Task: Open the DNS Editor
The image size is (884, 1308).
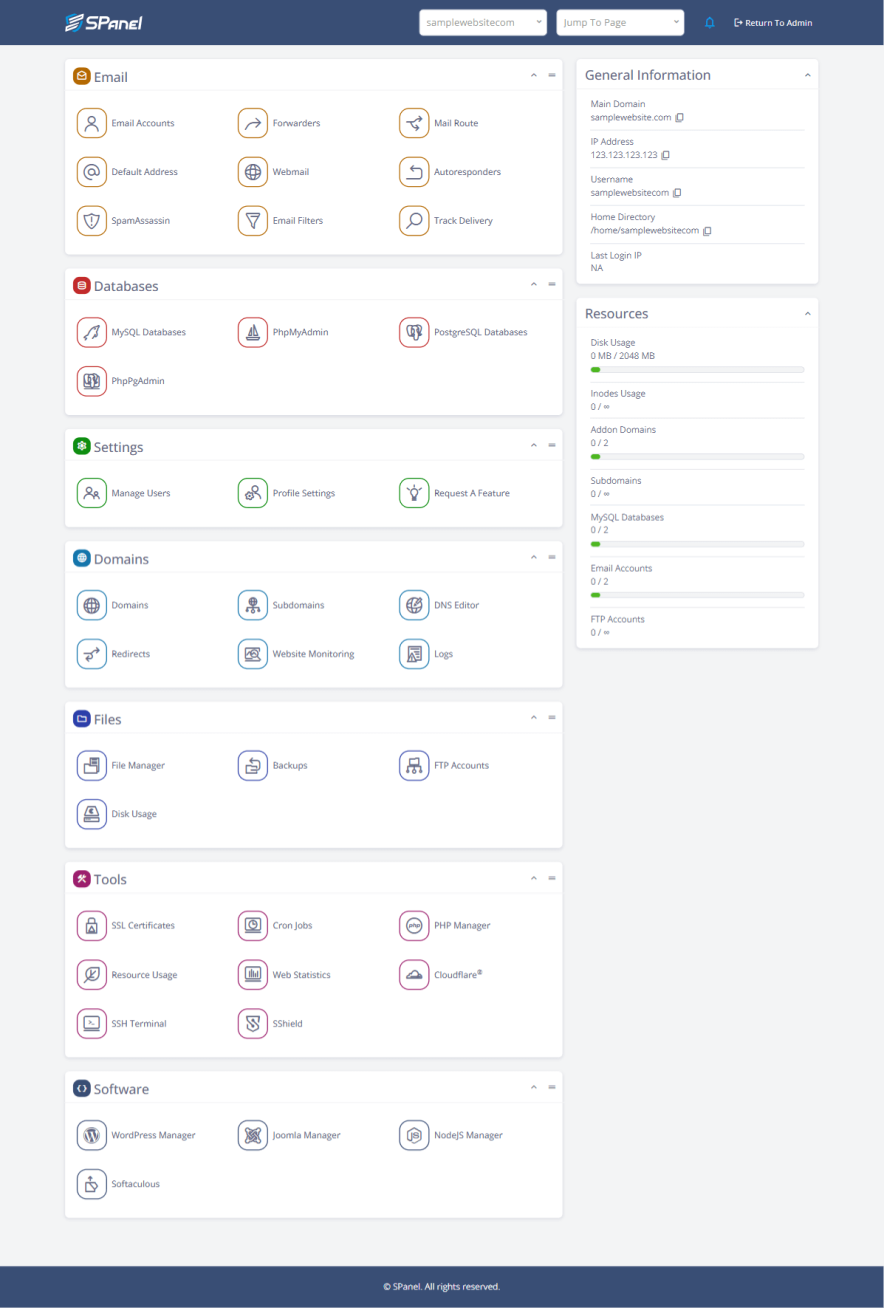Action: pos(414,604)
